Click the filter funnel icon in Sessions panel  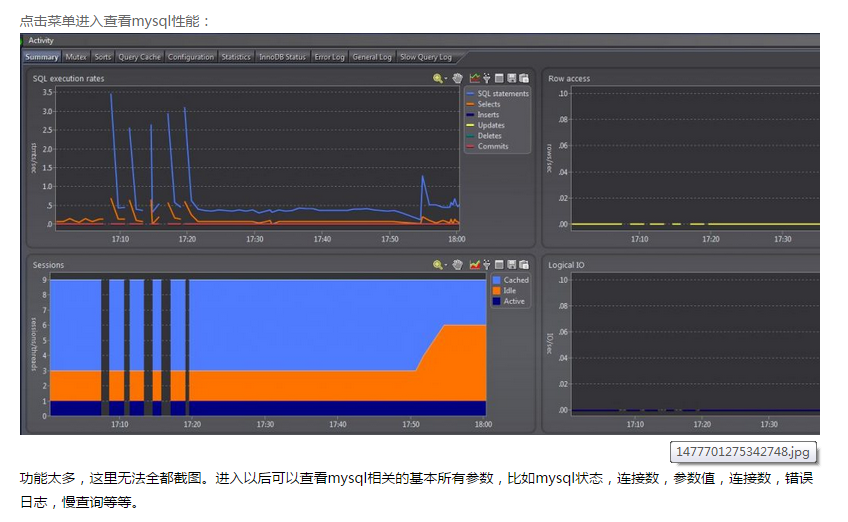point(487,265)
